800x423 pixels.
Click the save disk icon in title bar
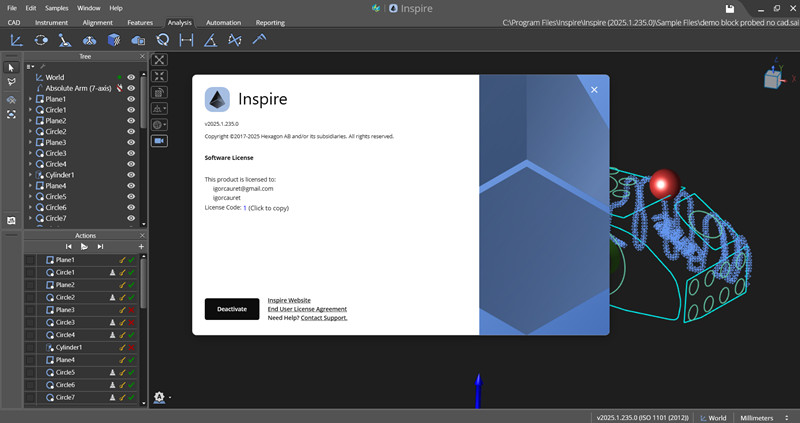click(730, 8)
